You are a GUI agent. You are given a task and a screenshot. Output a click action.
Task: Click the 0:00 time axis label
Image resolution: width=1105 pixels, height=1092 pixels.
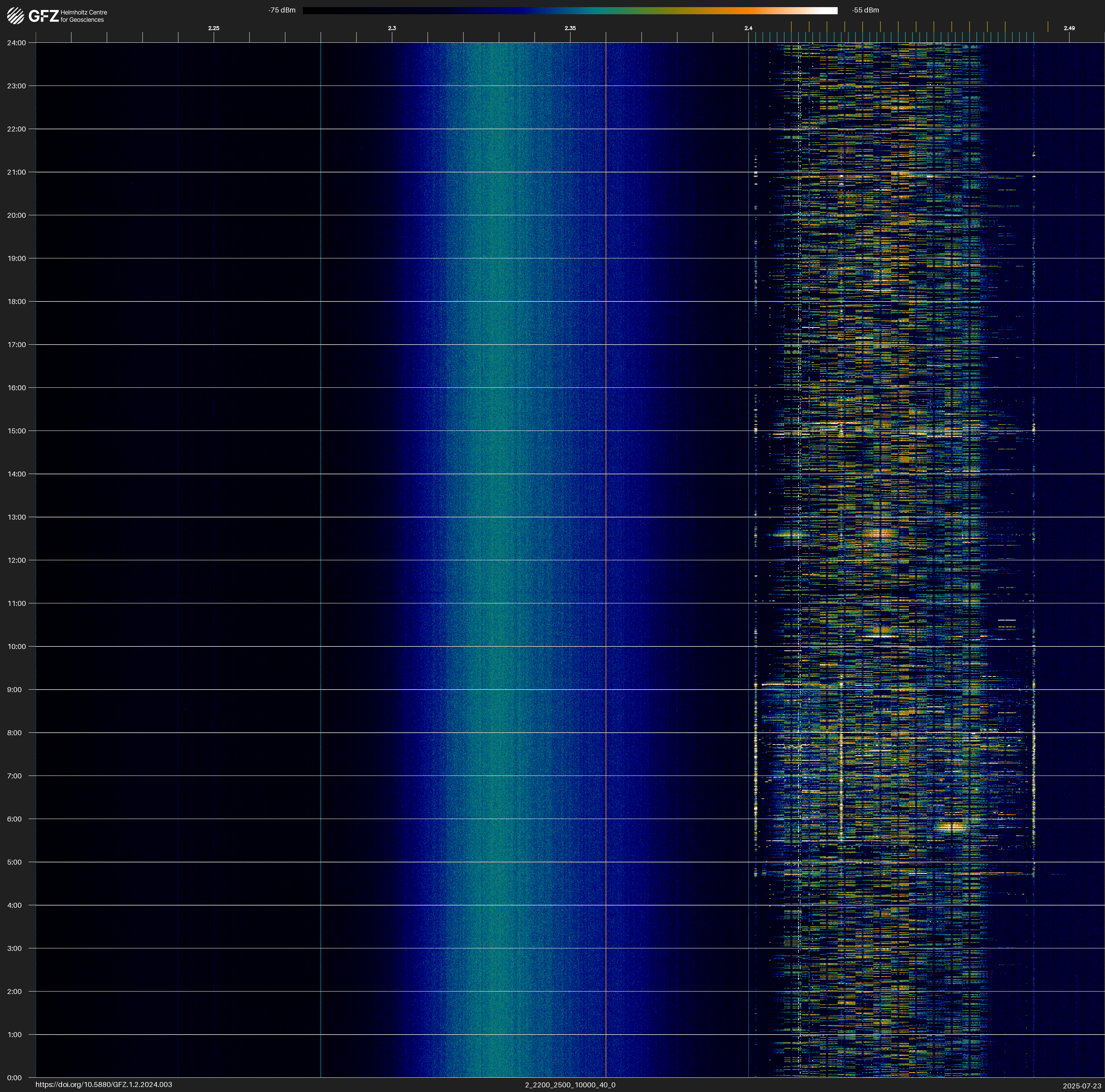click(14, 1078)
